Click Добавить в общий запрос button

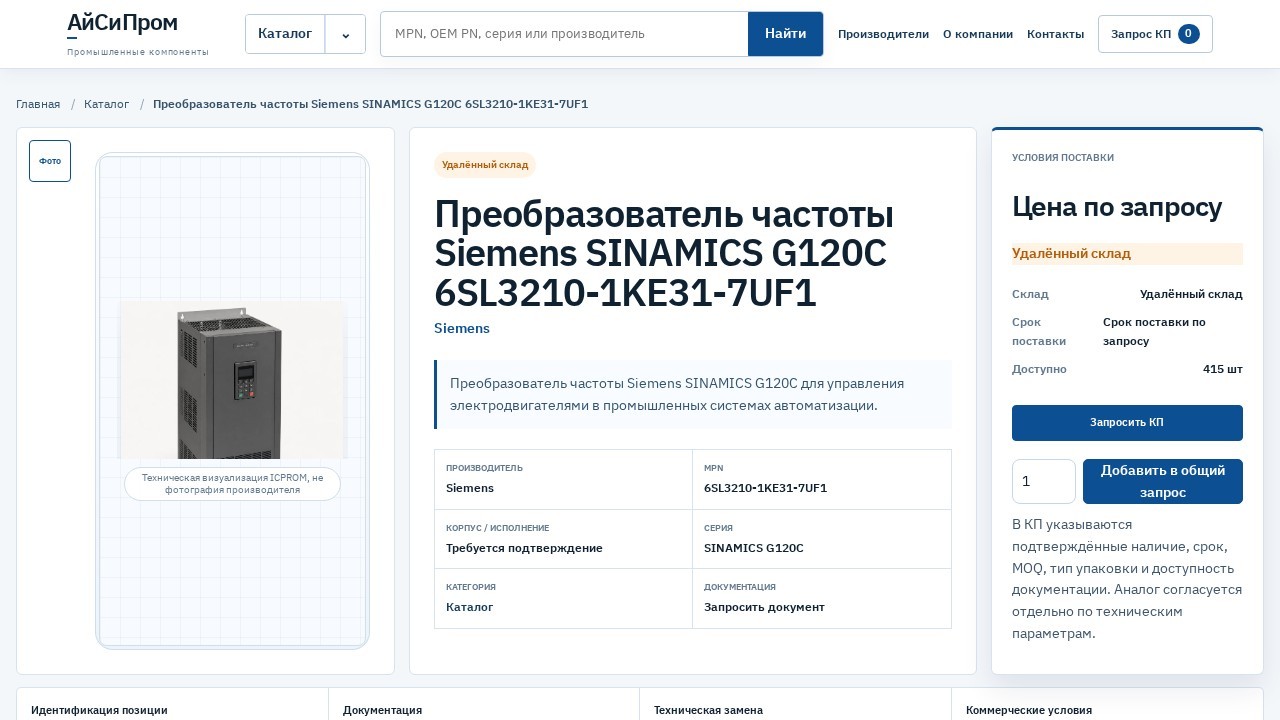(1163, 481)
